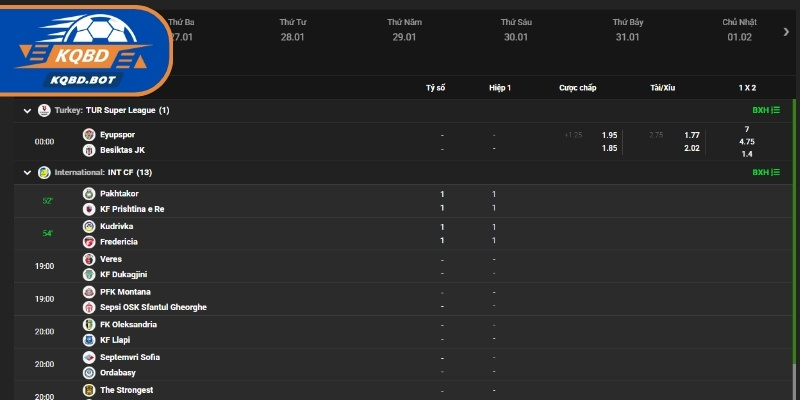800x400 pixels.
Task: Click the International league globe icon
Action: coord(44,172)
